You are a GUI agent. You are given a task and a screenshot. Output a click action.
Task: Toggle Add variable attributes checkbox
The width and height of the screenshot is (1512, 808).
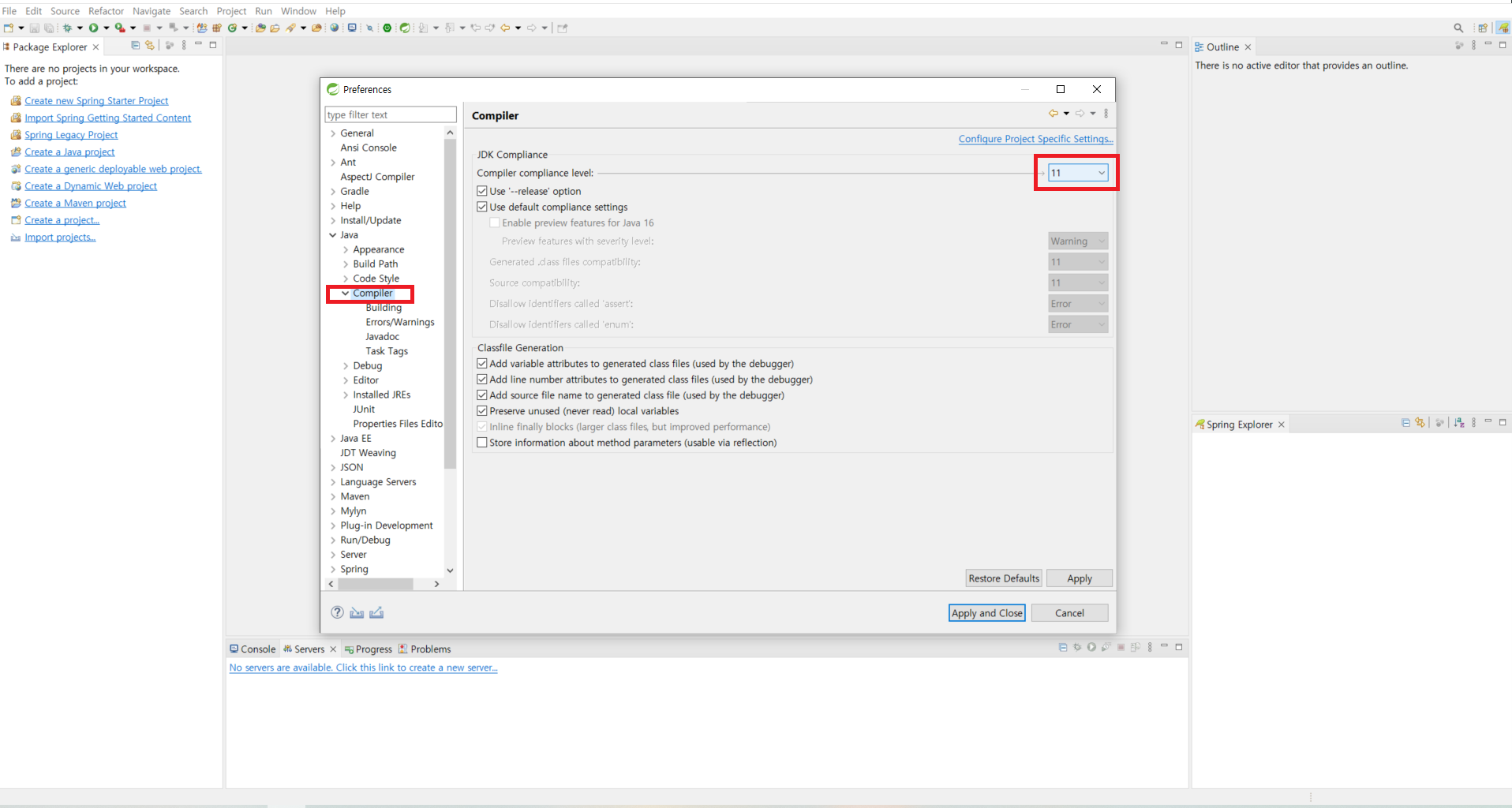point(482,364)
